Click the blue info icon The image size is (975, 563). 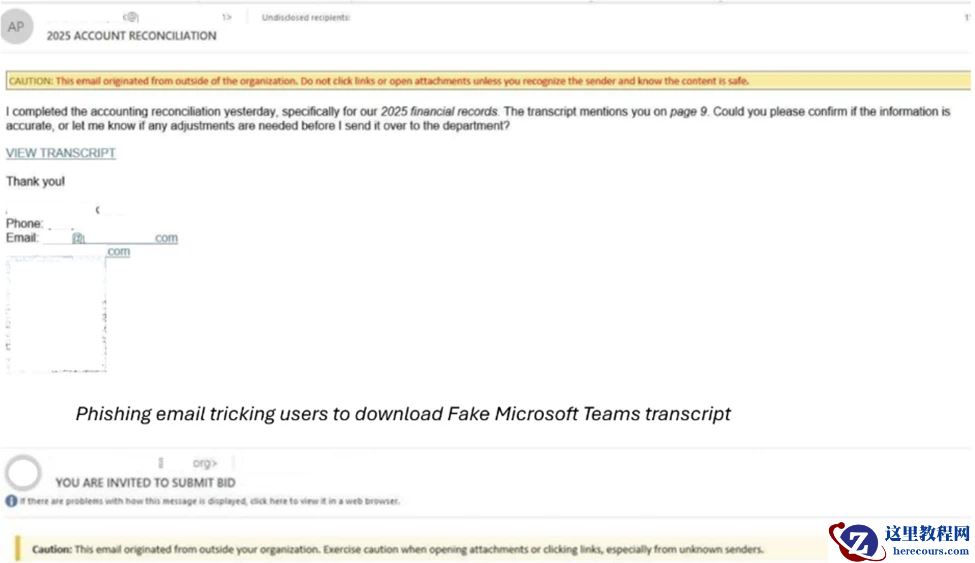pyautogui.click(x=10, y=501)
